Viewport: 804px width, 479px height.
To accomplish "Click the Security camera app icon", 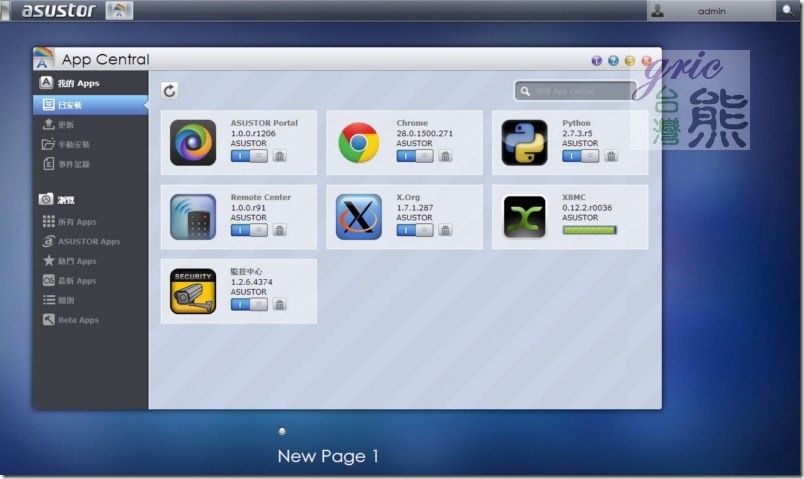I will [x=193, y=291].
